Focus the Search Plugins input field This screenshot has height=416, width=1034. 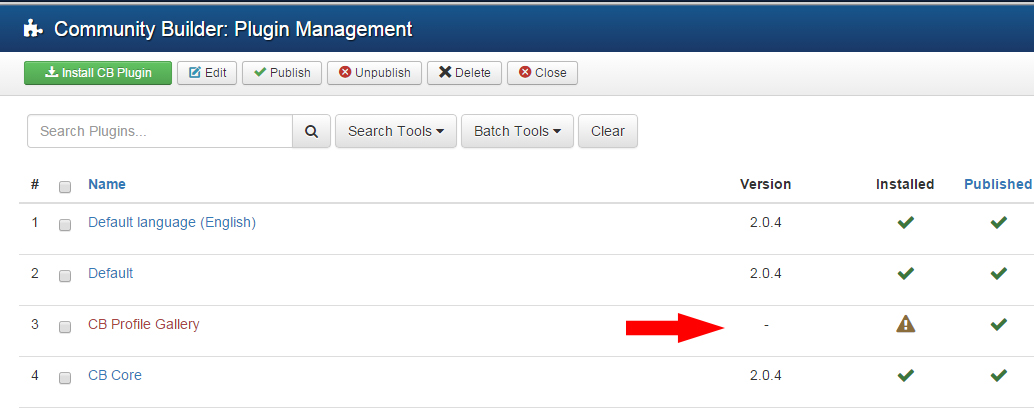159,131
